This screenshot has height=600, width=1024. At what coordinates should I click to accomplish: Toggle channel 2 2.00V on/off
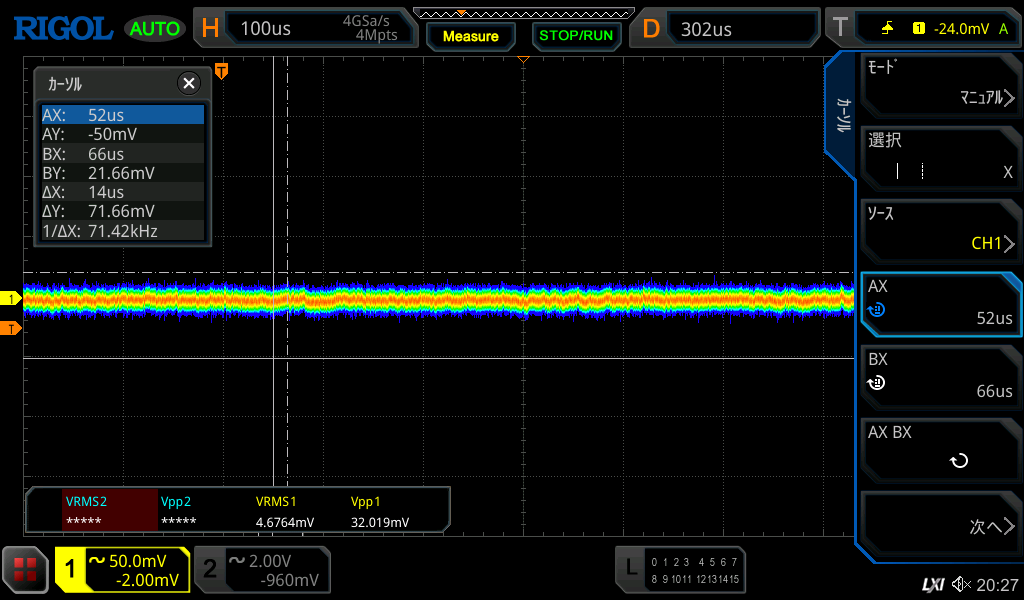click(x=261, y=570)
